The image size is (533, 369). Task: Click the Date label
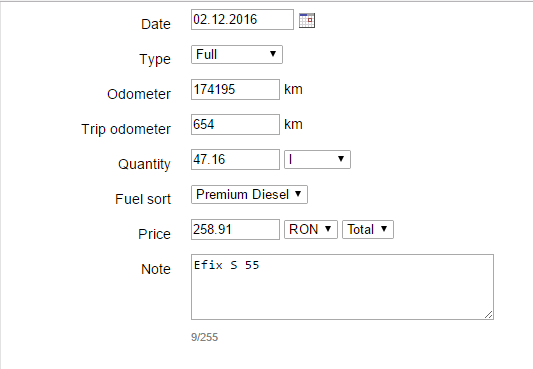pyautogui.click(x=156, y=24)
